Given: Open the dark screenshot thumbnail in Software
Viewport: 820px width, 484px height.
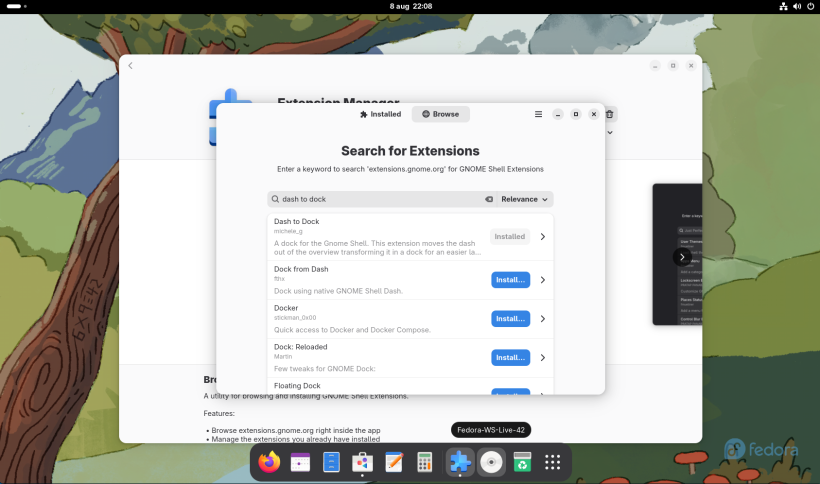Looking at the screenshot, I should pyautogui.click(x=678, y=255).
